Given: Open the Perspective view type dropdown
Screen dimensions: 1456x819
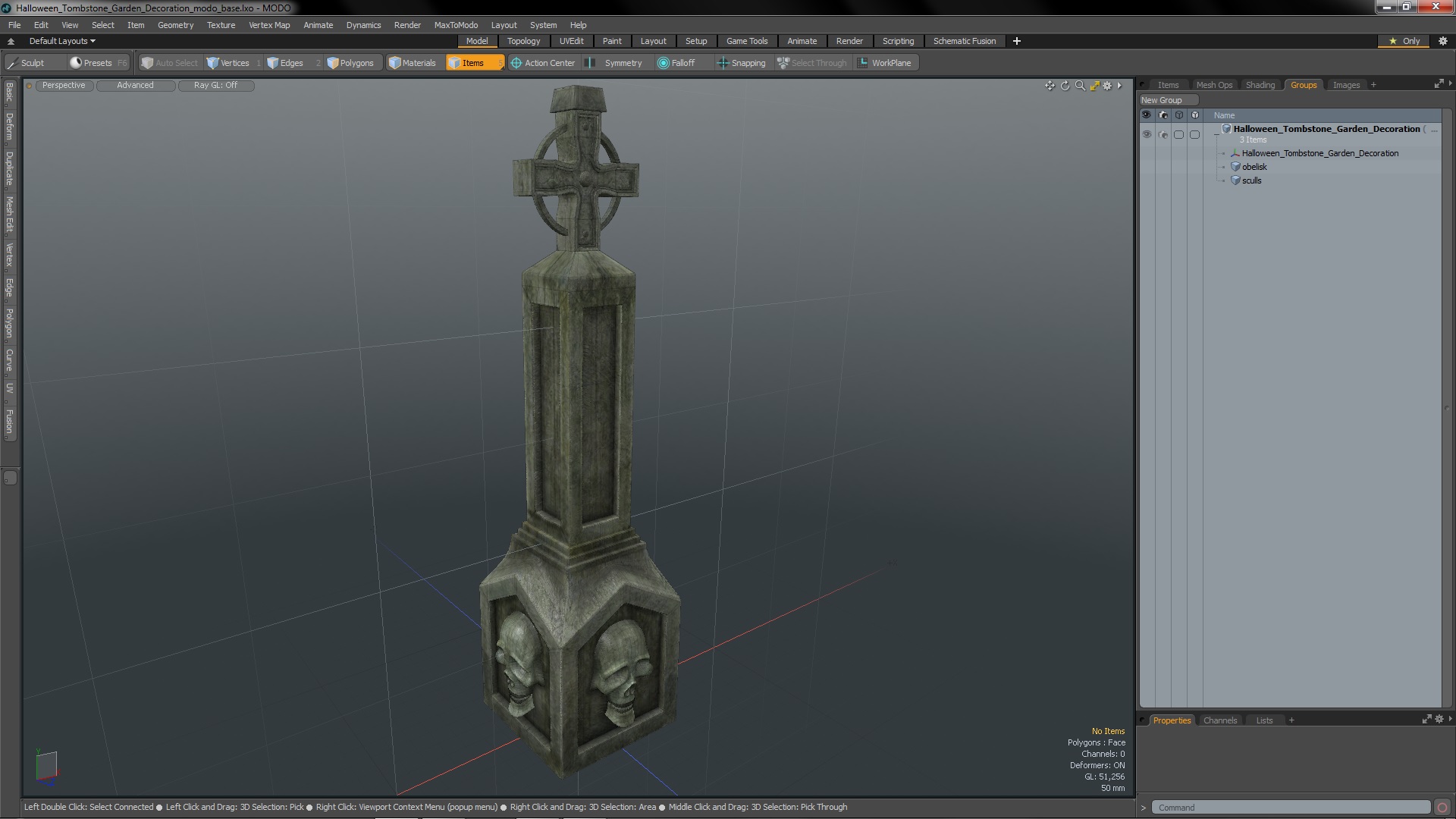Looking at the screenshot, I should [64, 86].
